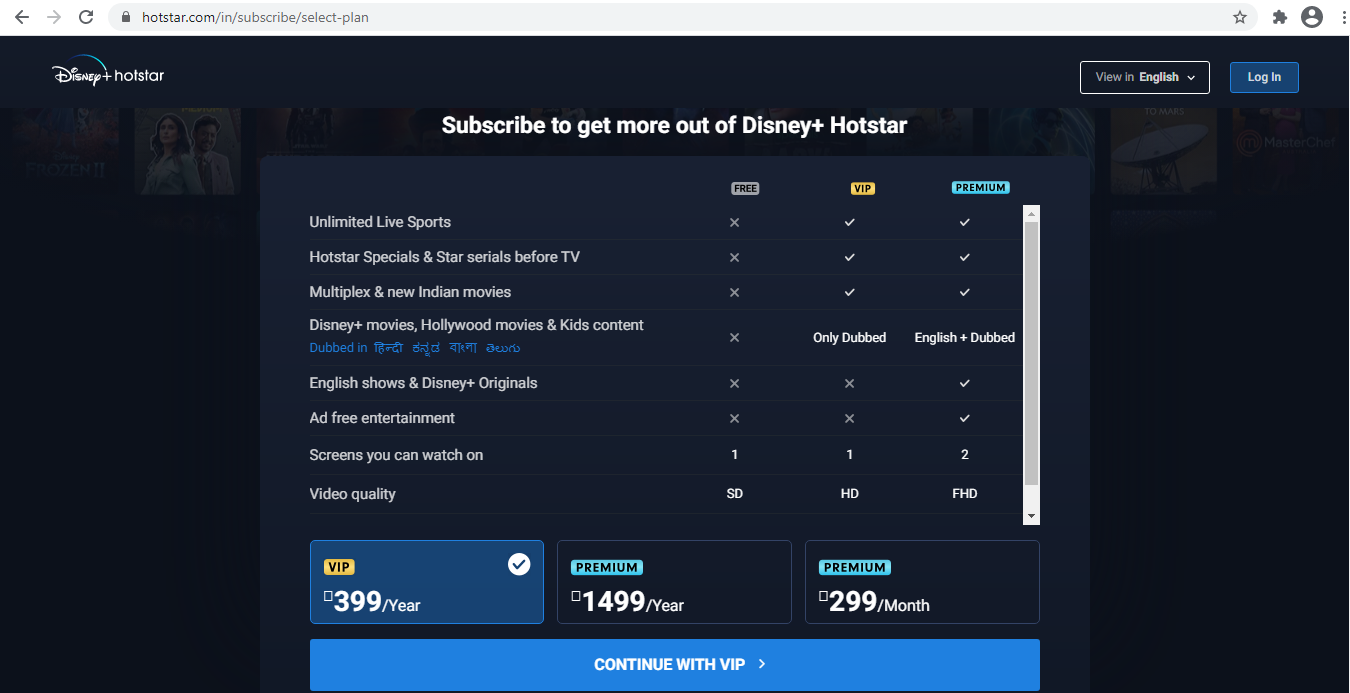View site information via the lock icon
The image size is (1350, 693).
[125, 17]
